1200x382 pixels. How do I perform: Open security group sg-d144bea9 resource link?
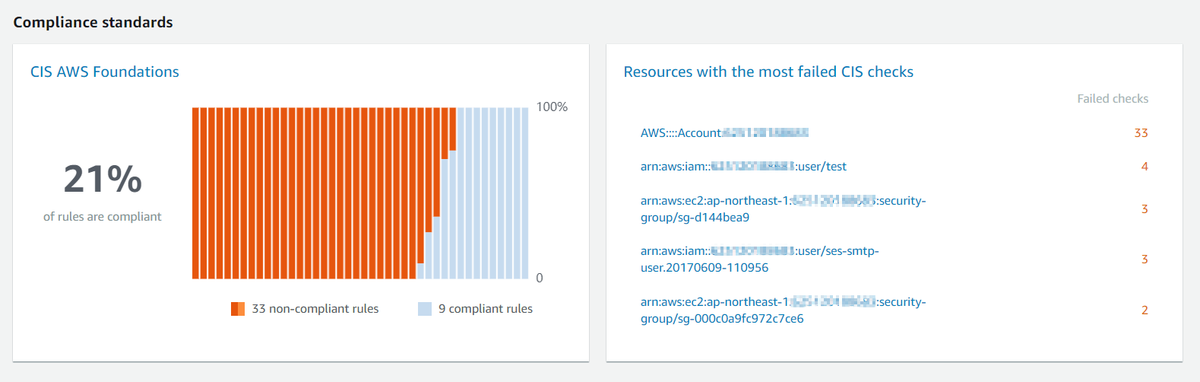point(783,209)
